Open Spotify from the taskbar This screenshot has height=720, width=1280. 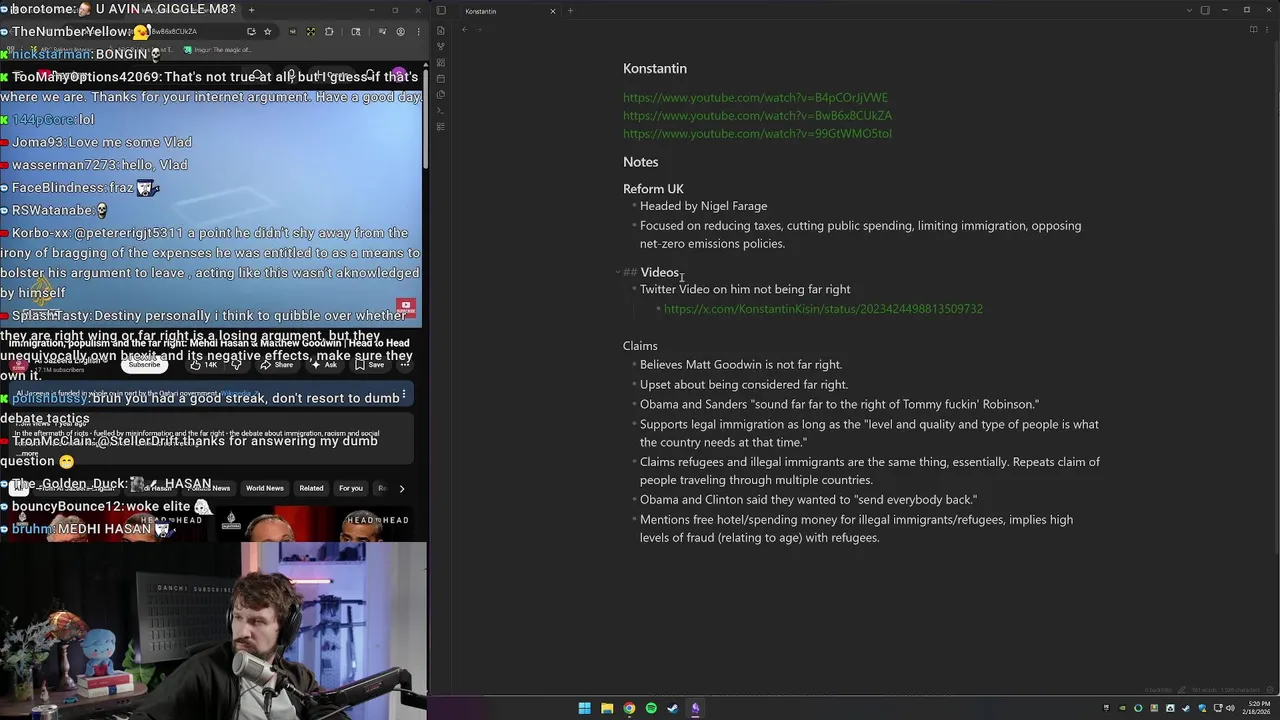pos(651,708)
